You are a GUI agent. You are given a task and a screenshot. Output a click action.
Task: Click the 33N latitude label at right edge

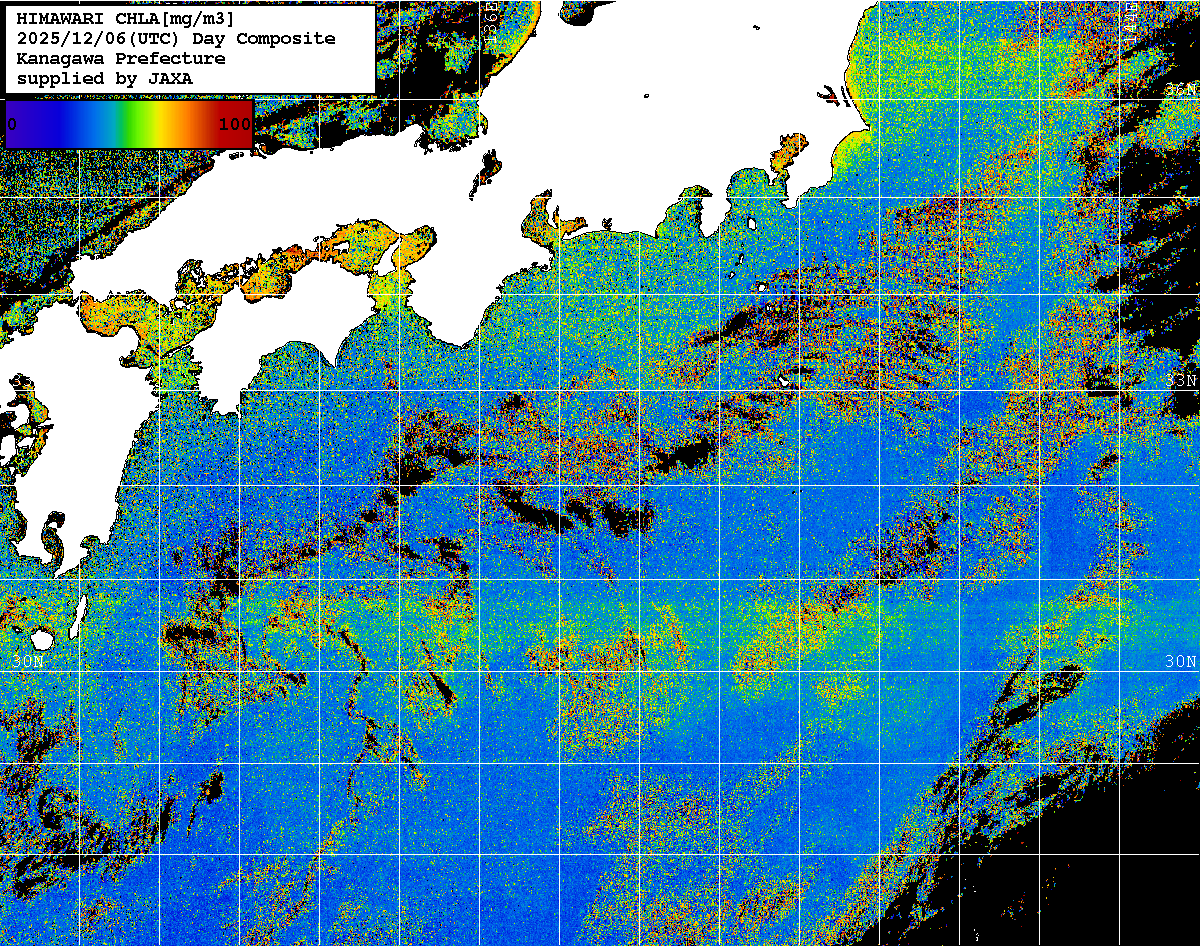click(x=1181, y=380)
